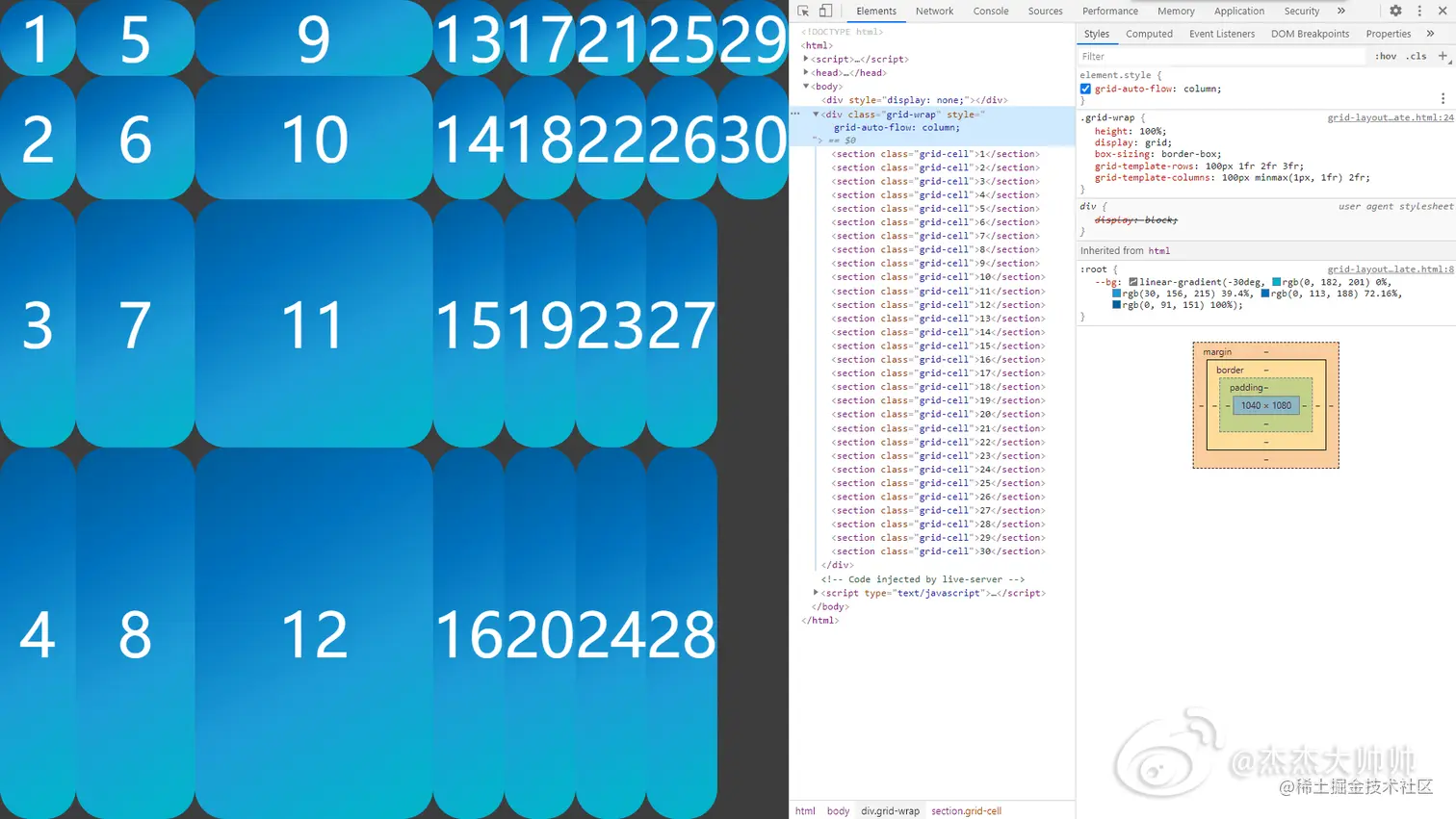Open the Application tab
The image size is (1456, 819).
pos(1239,11)
